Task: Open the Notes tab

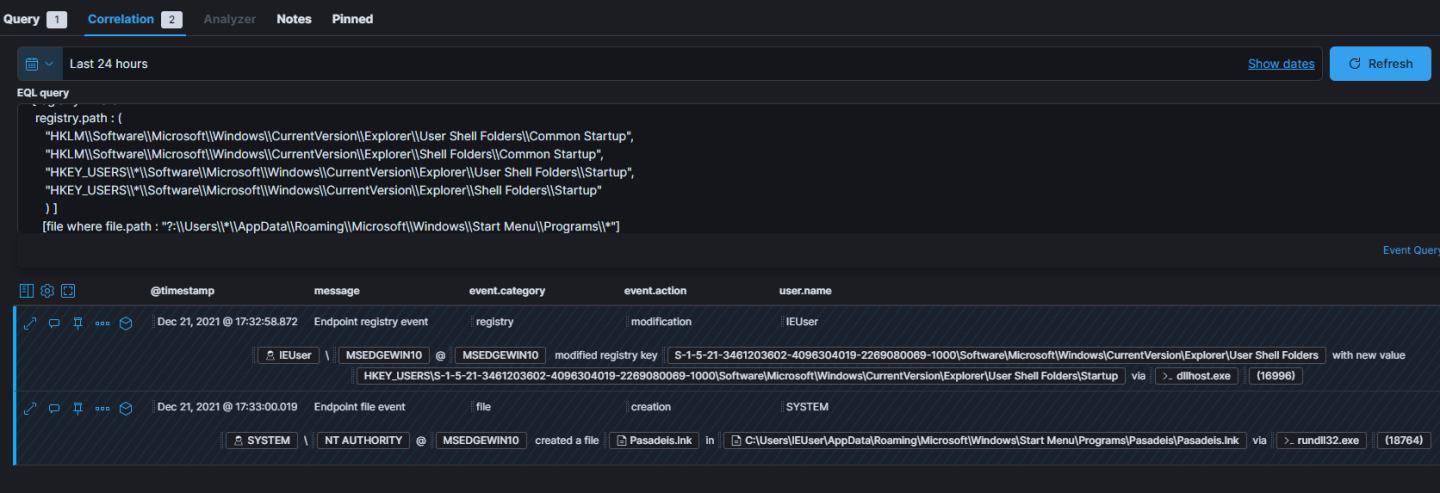Action: click(293, 19)
